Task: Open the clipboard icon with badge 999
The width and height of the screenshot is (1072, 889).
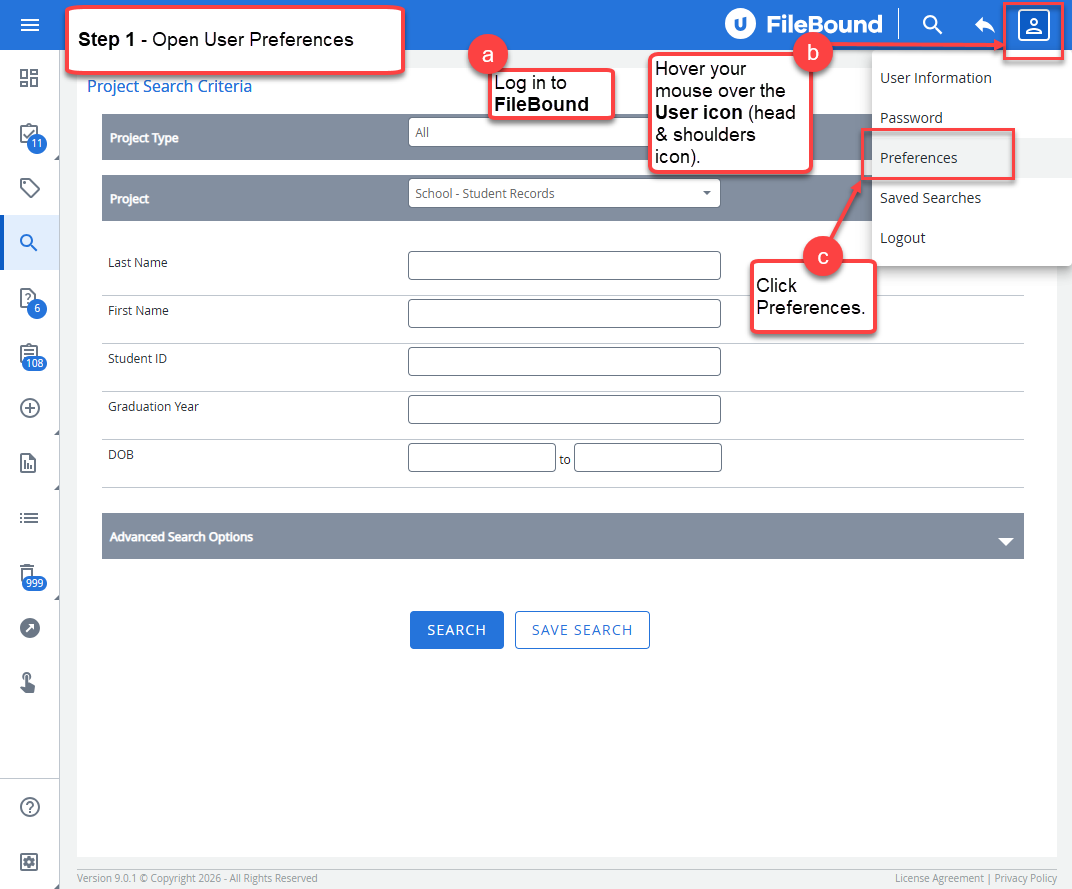Action: (31, 577)
